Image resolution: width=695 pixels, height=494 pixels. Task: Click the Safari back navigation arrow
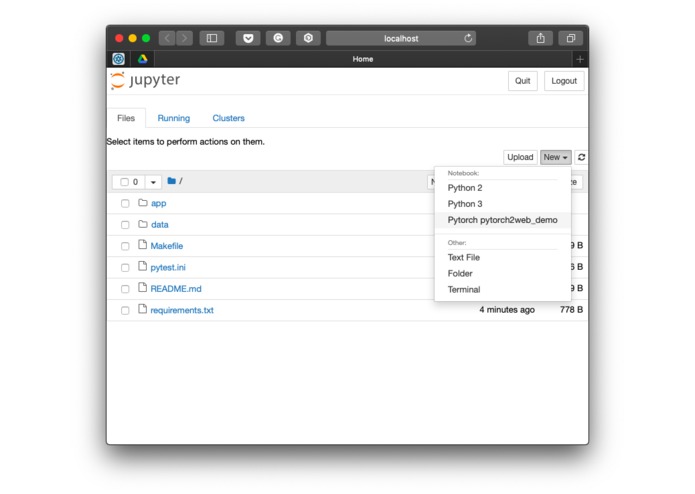coord(167,39)
